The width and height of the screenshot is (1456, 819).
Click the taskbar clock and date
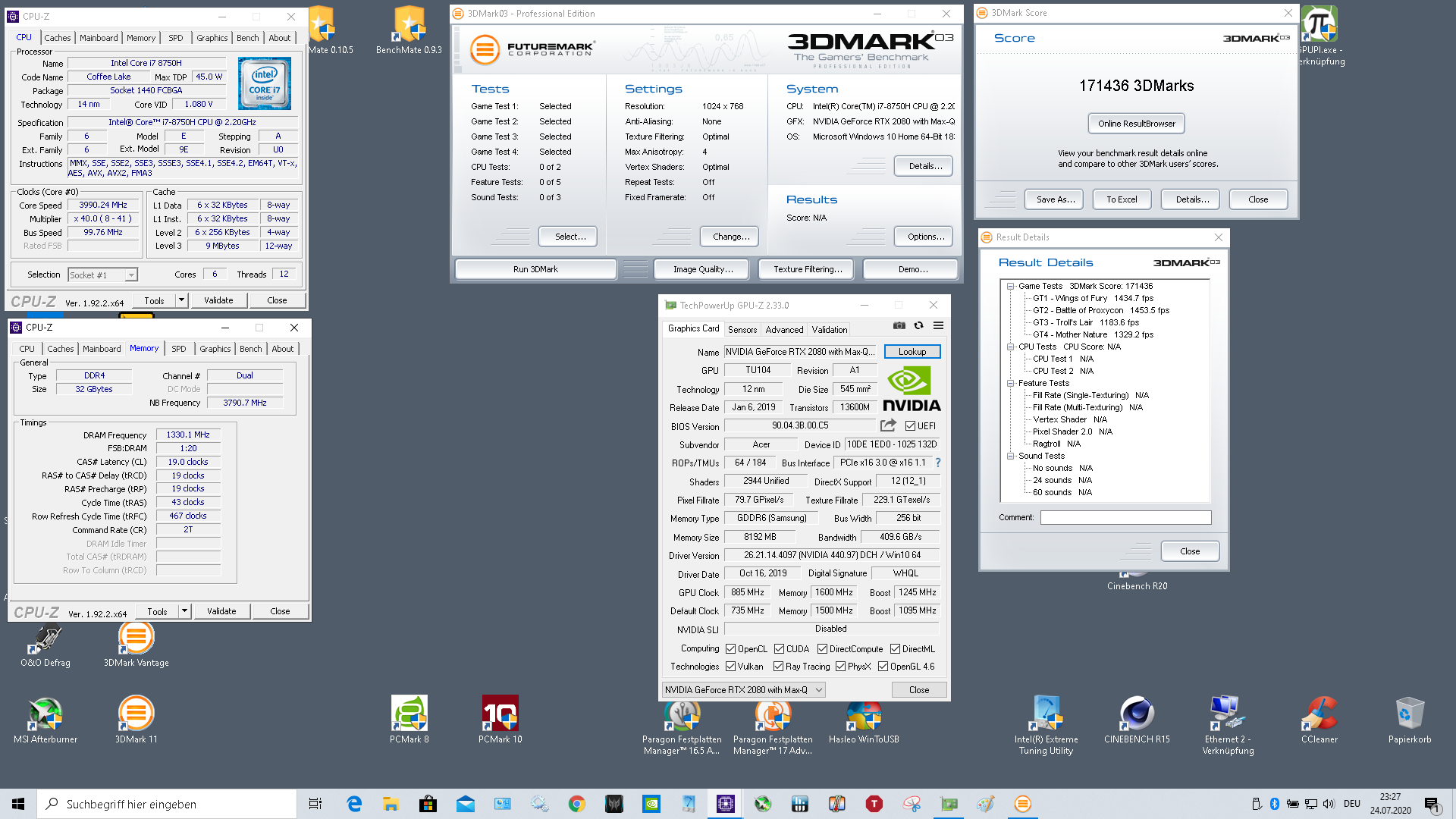1390,804
